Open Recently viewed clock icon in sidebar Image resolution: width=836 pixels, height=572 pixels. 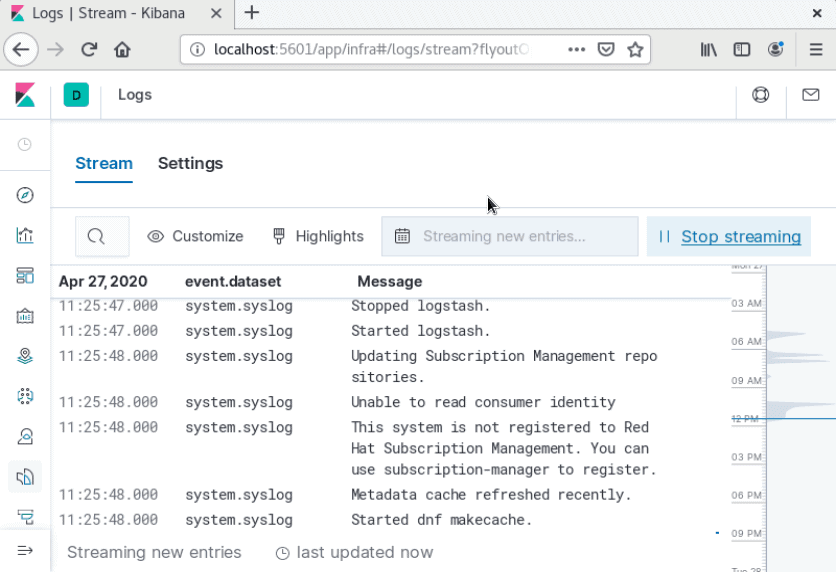click(25, 144)
